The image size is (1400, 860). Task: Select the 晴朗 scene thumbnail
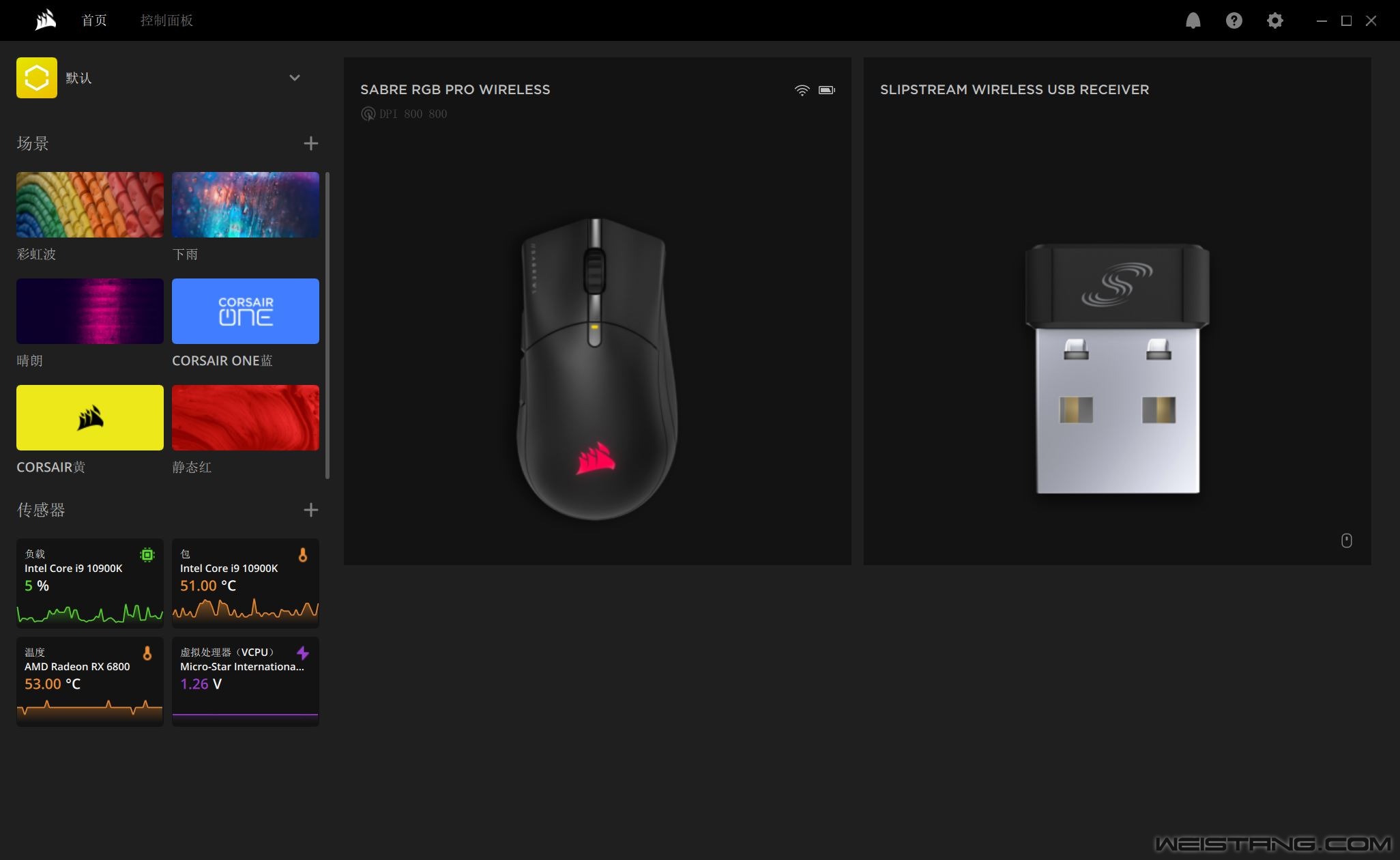[90, 311]
